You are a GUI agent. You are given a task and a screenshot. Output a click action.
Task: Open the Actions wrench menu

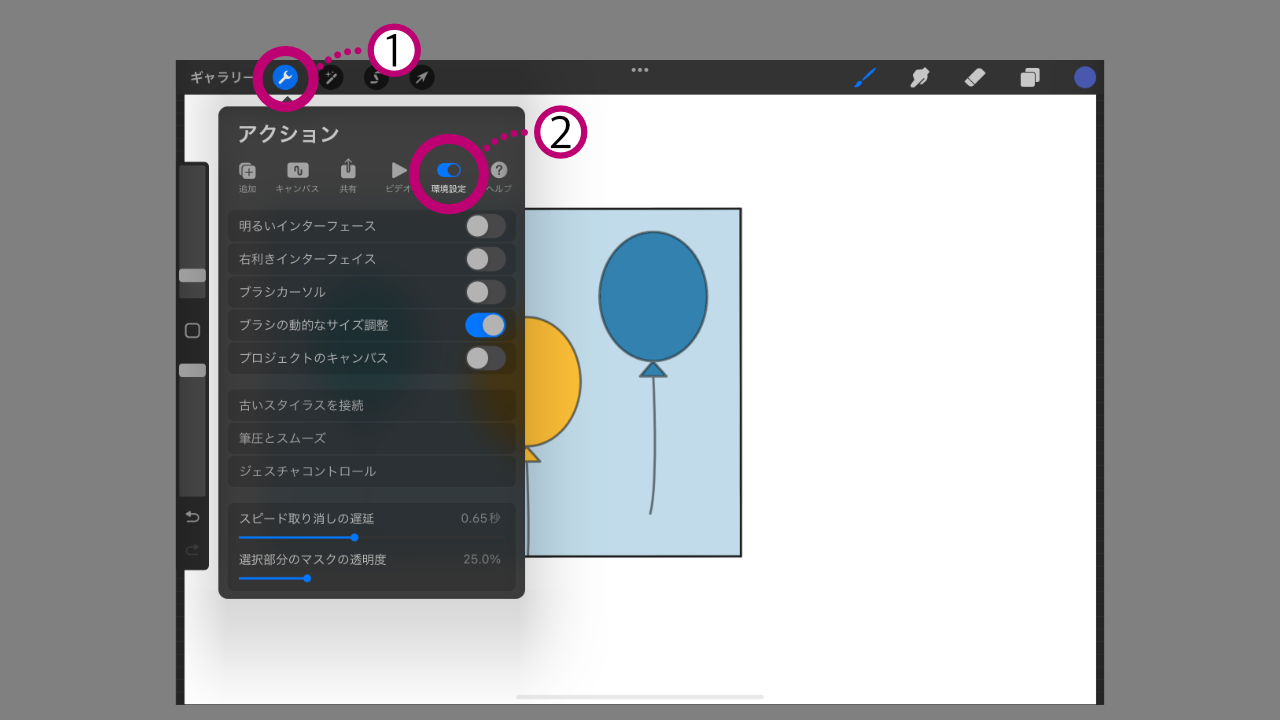[285, 77]
